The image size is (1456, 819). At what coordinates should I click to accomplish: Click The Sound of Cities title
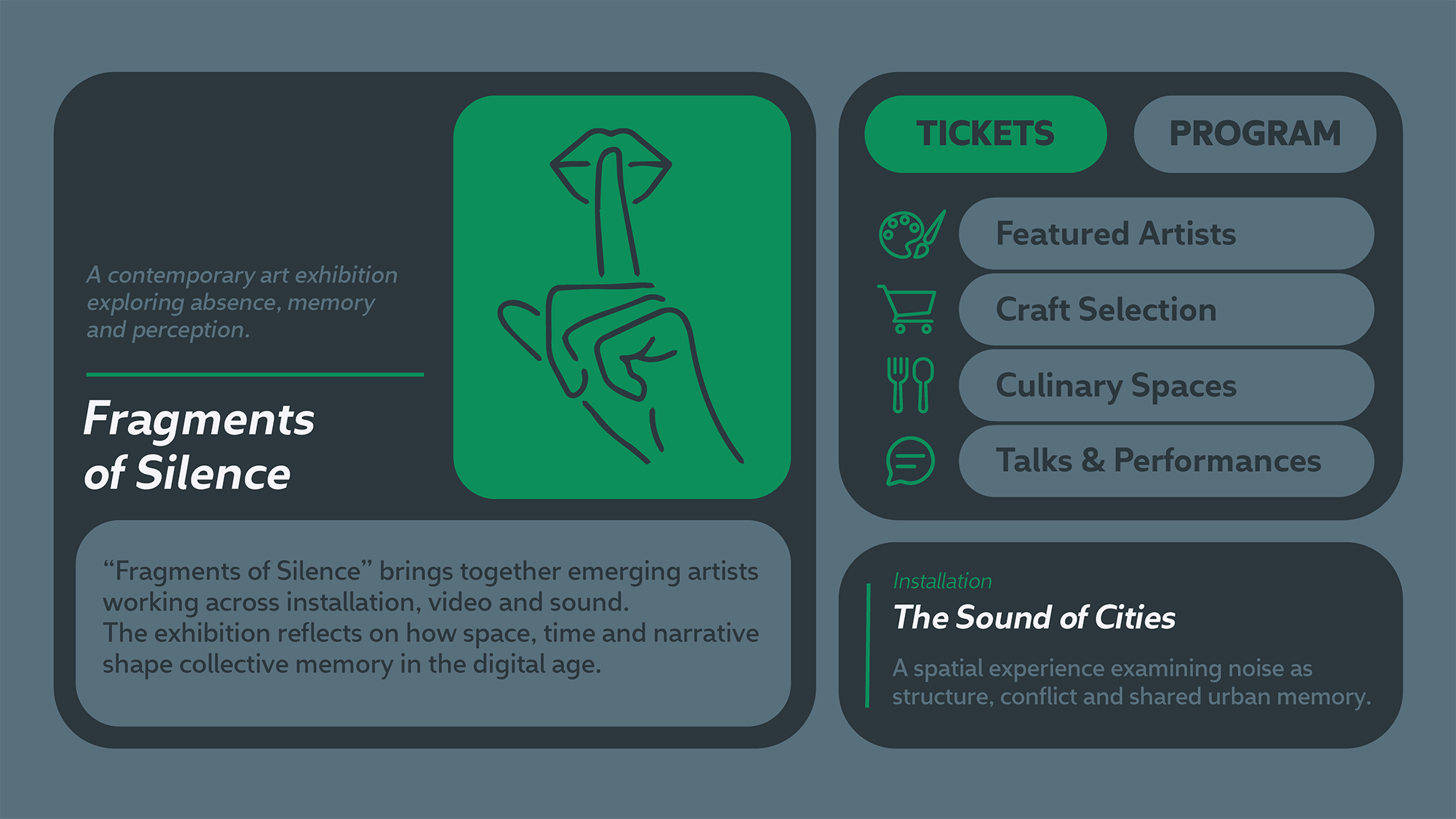(1034, 618)
